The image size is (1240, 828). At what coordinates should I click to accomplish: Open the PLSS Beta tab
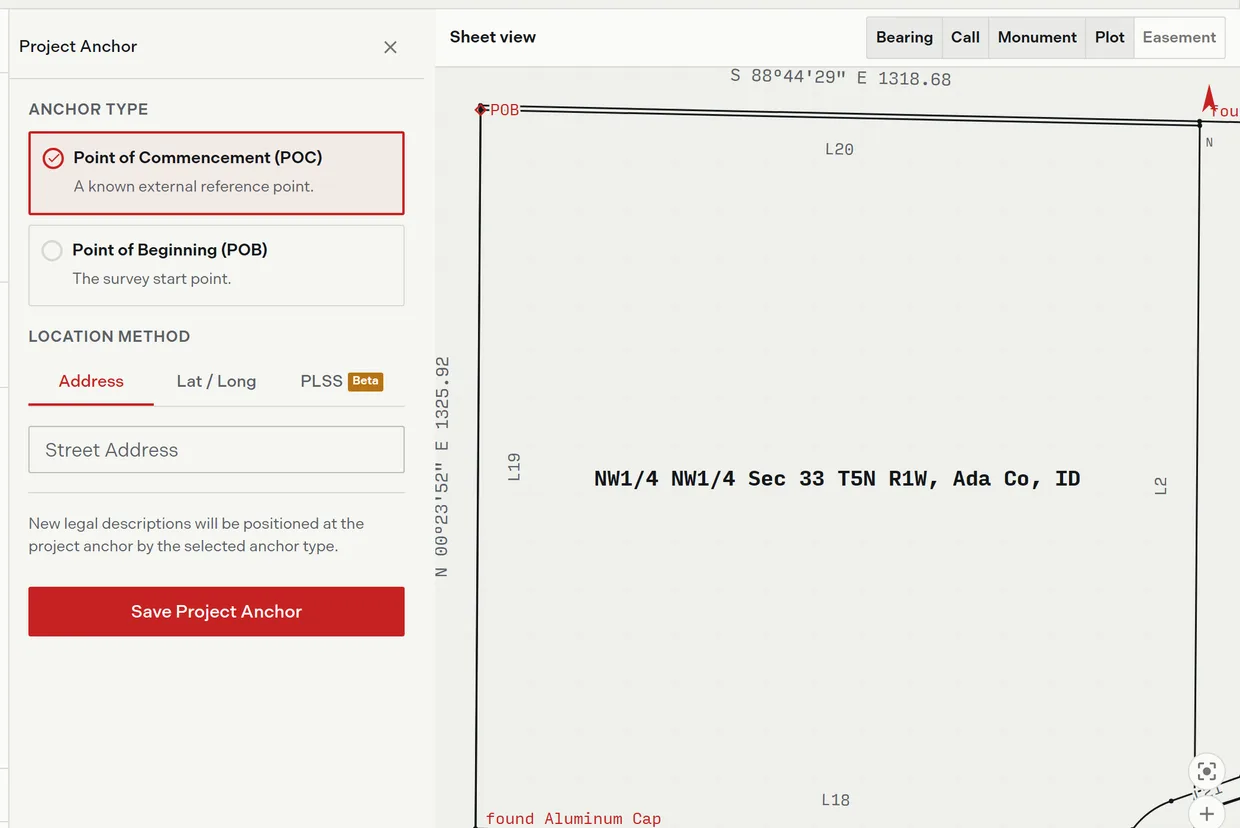(x=341, y=381)
